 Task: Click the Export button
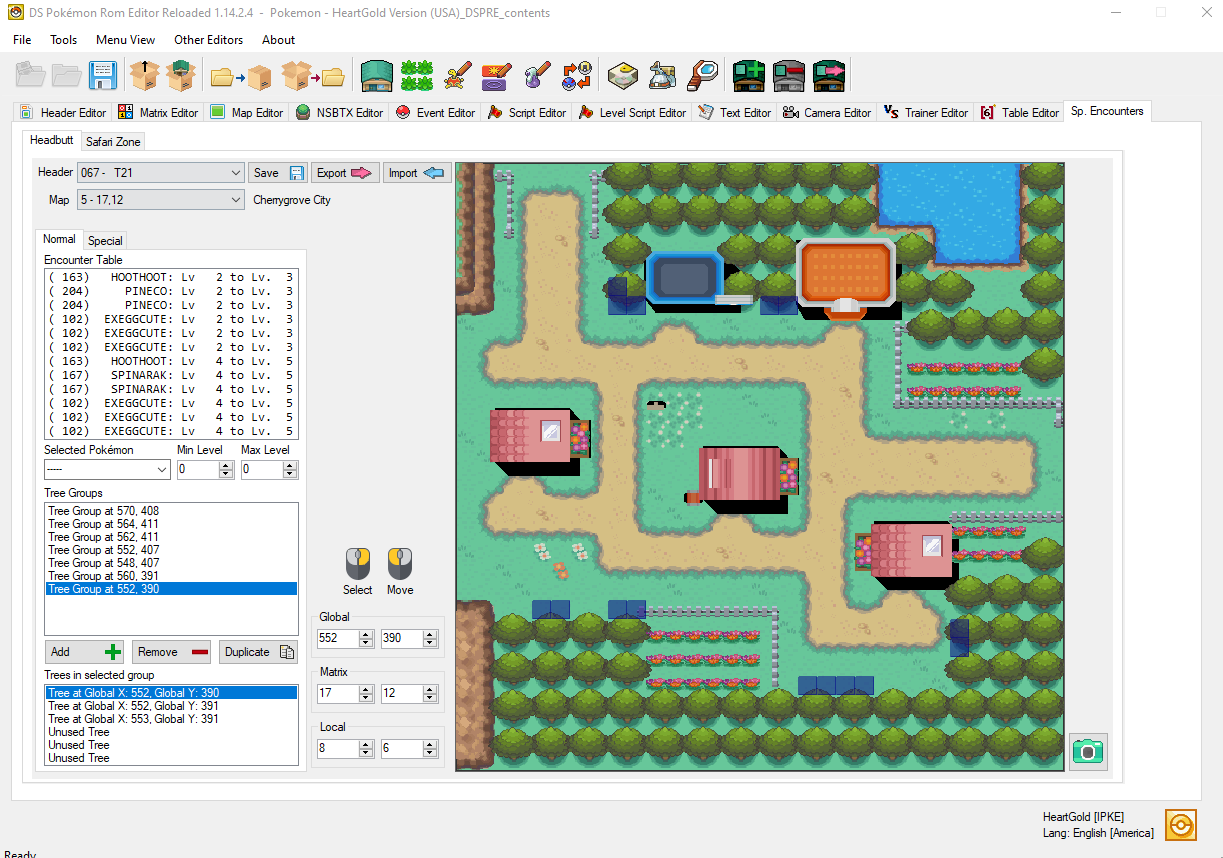(344, 173)
